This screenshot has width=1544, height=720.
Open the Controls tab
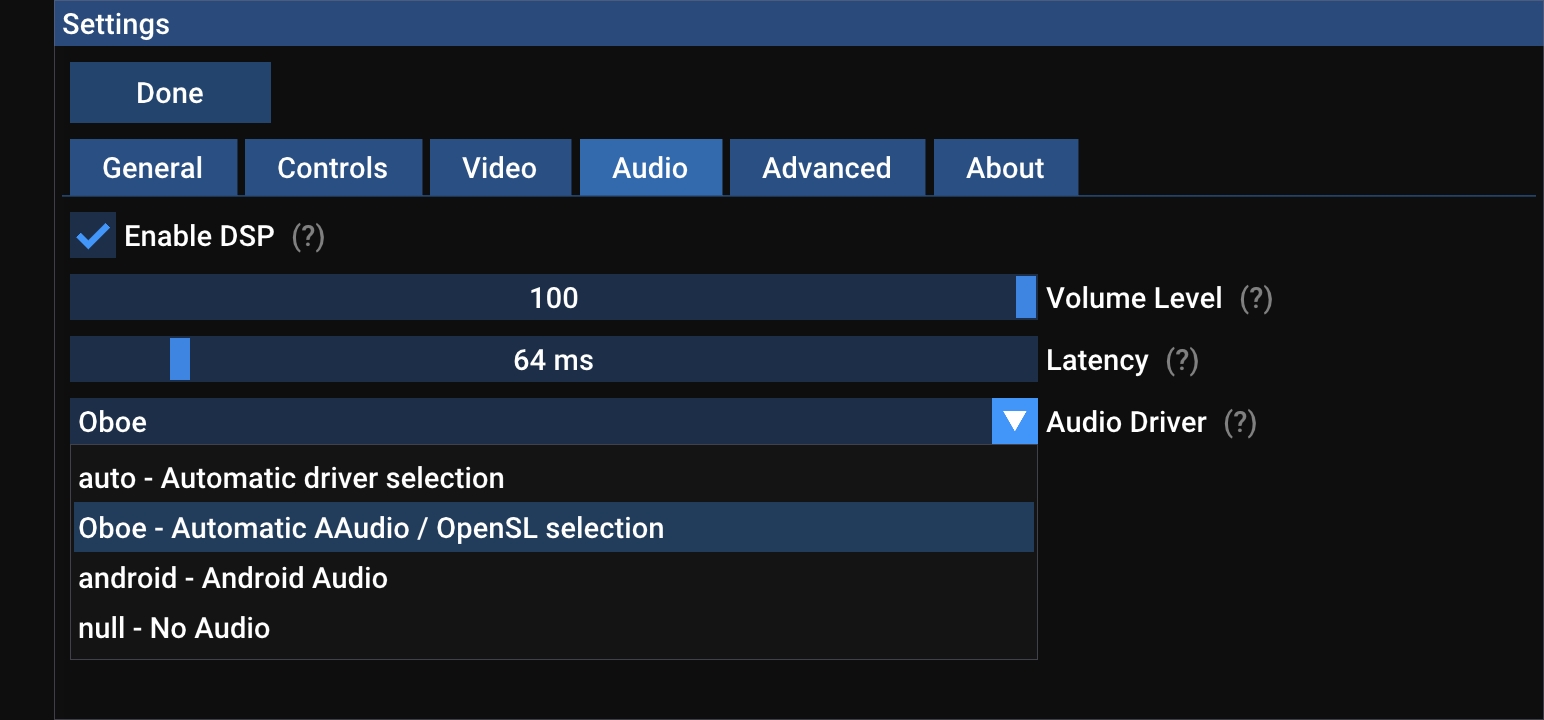click(x=333, y=167)
